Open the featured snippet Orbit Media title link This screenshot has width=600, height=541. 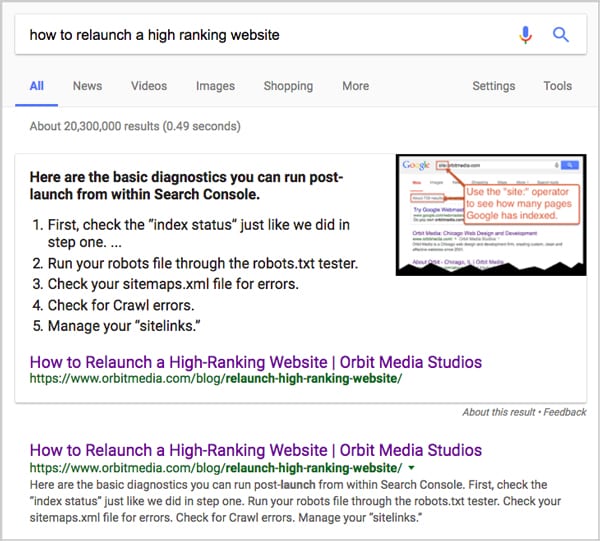256,362
